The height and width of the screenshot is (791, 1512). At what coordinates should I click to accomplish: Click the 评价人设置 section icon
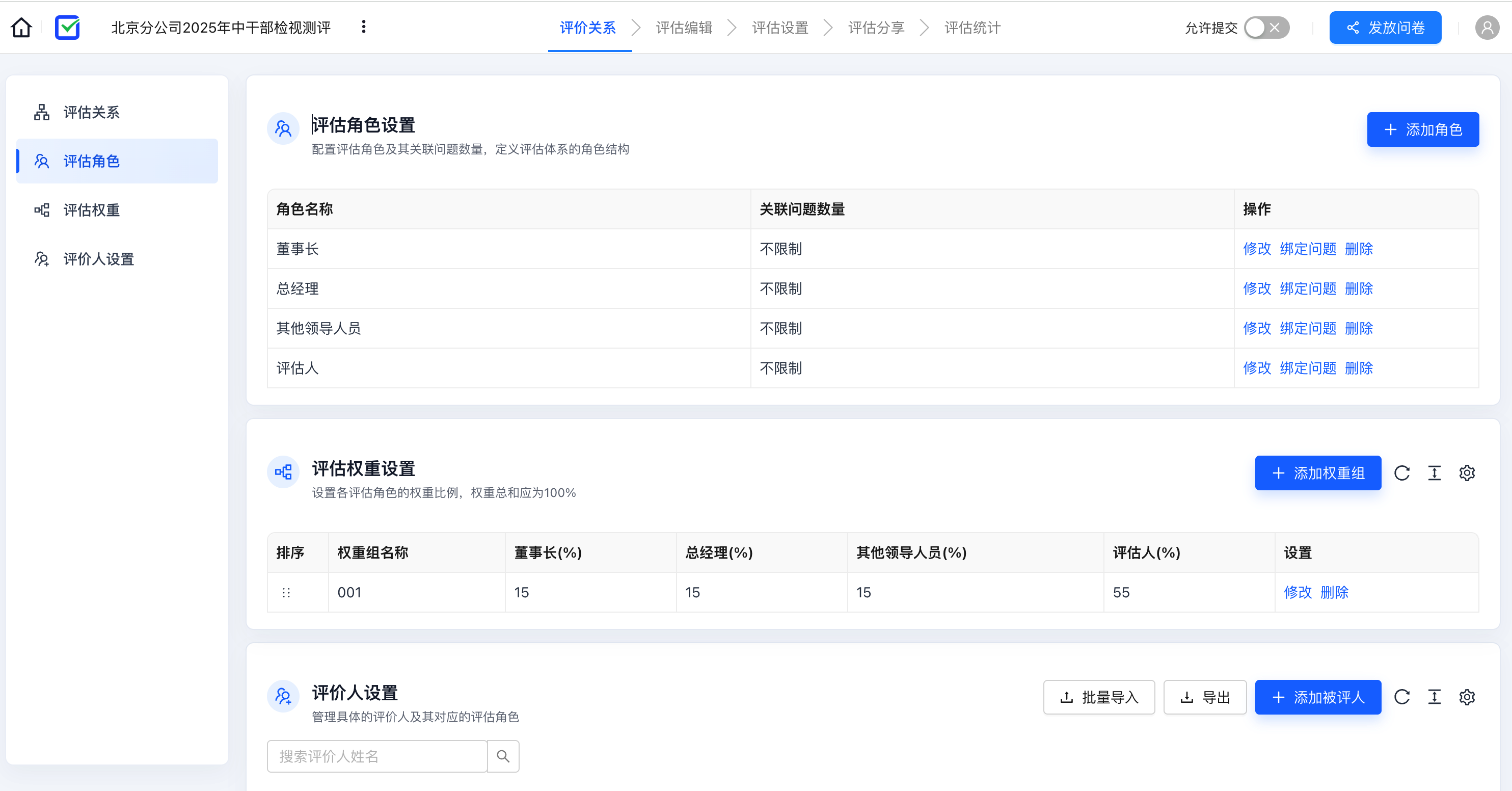(283, 696)
